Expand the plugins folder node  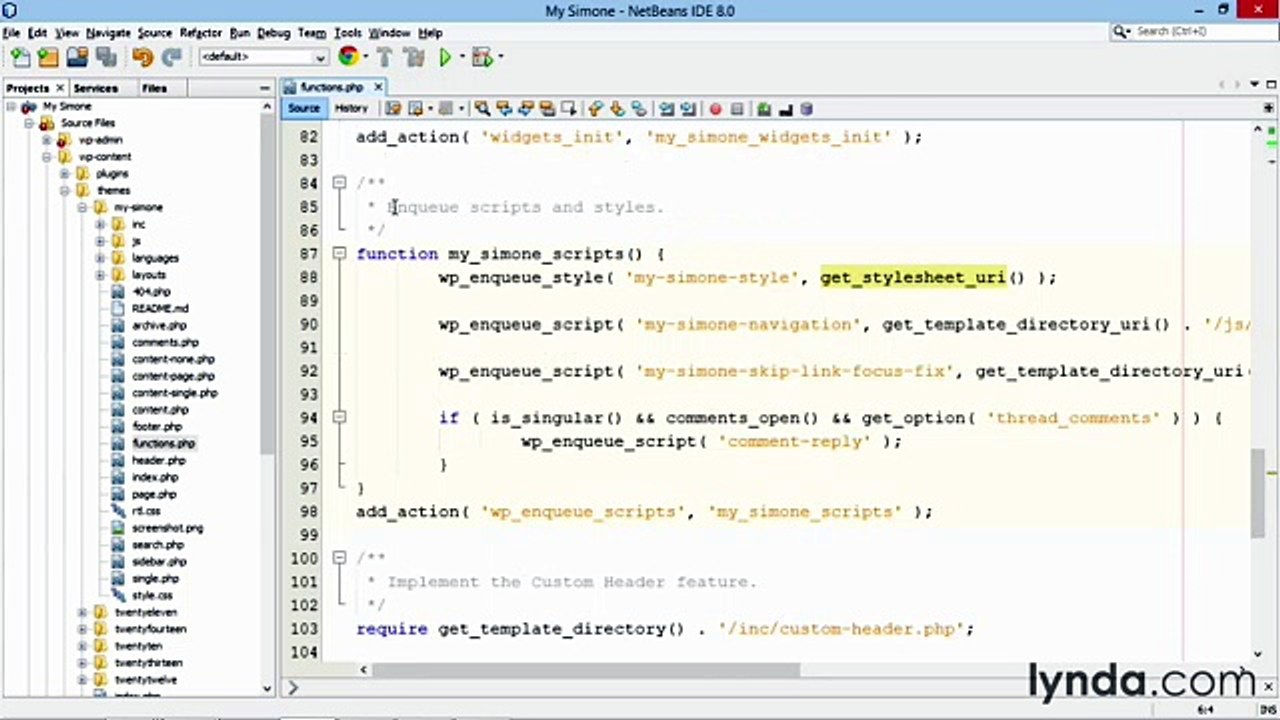(x=65, y=173)
